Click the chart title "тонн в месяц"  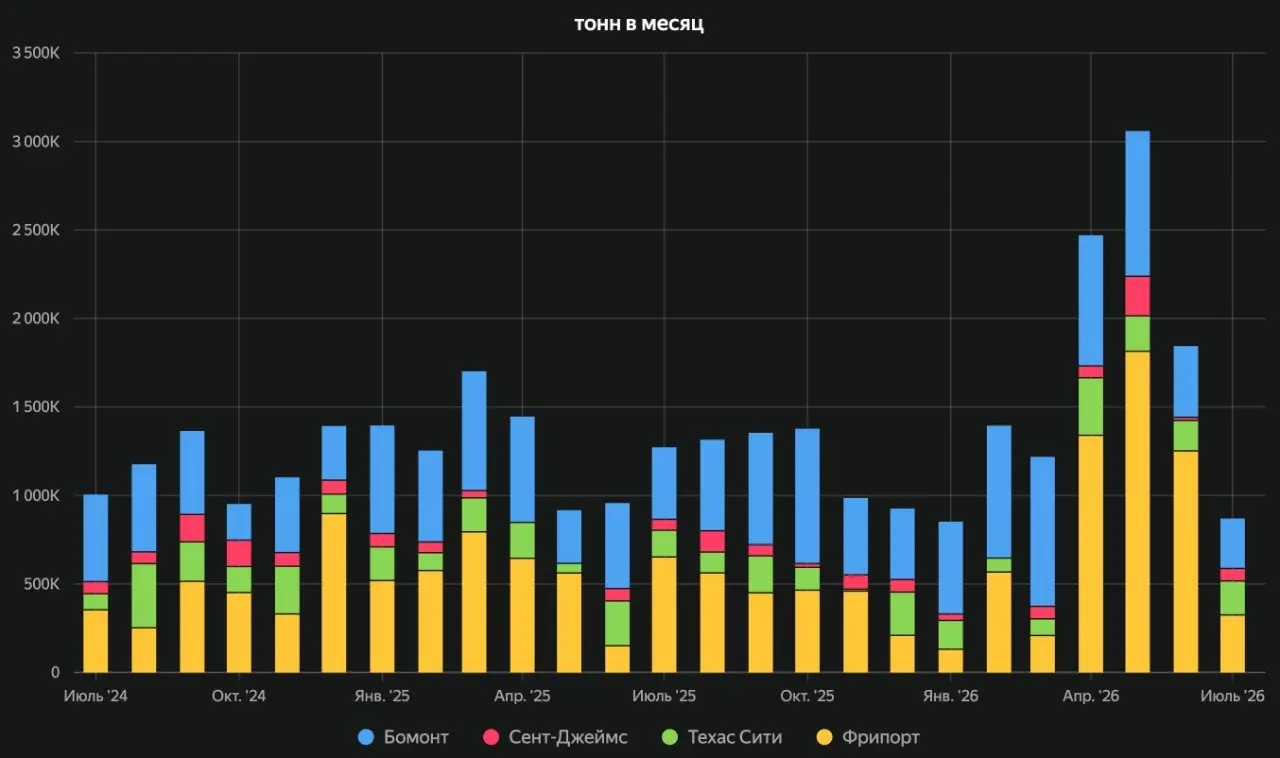[x=639, y=24]
